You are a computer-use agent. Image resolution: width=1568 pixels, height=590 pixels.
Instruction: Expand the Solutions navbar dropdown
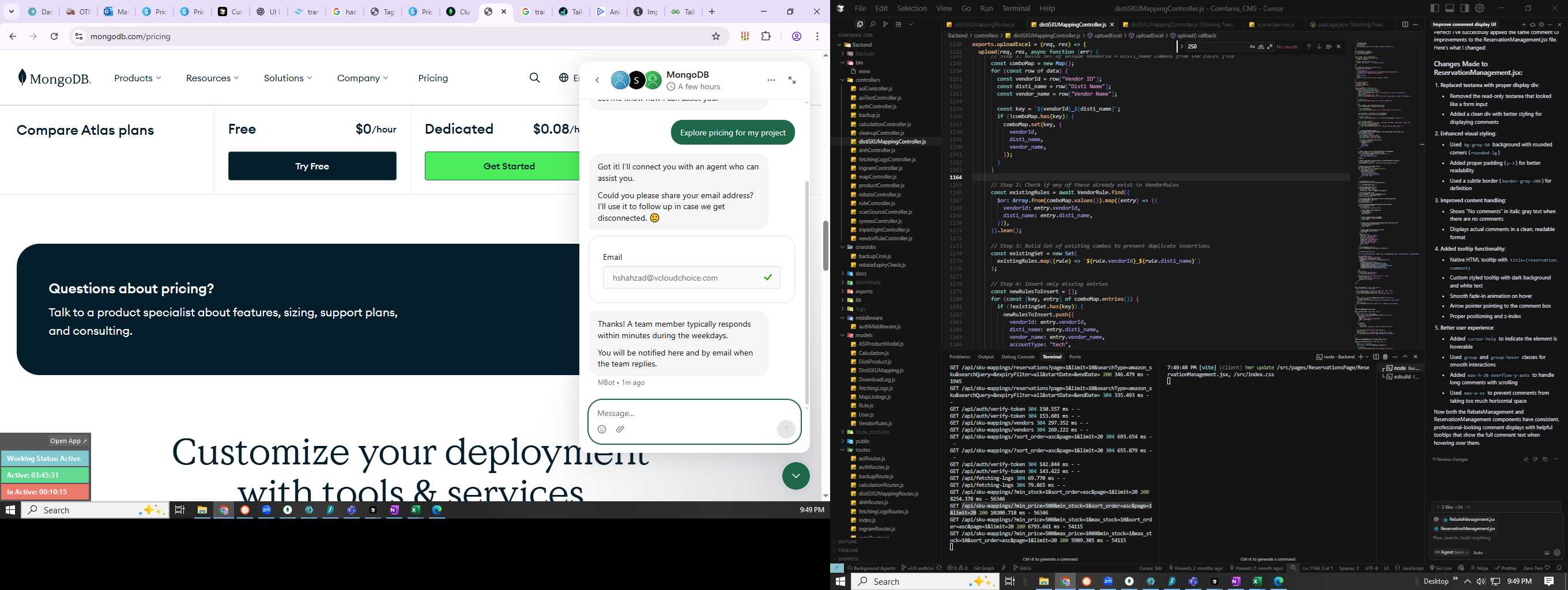click(288, 78)
